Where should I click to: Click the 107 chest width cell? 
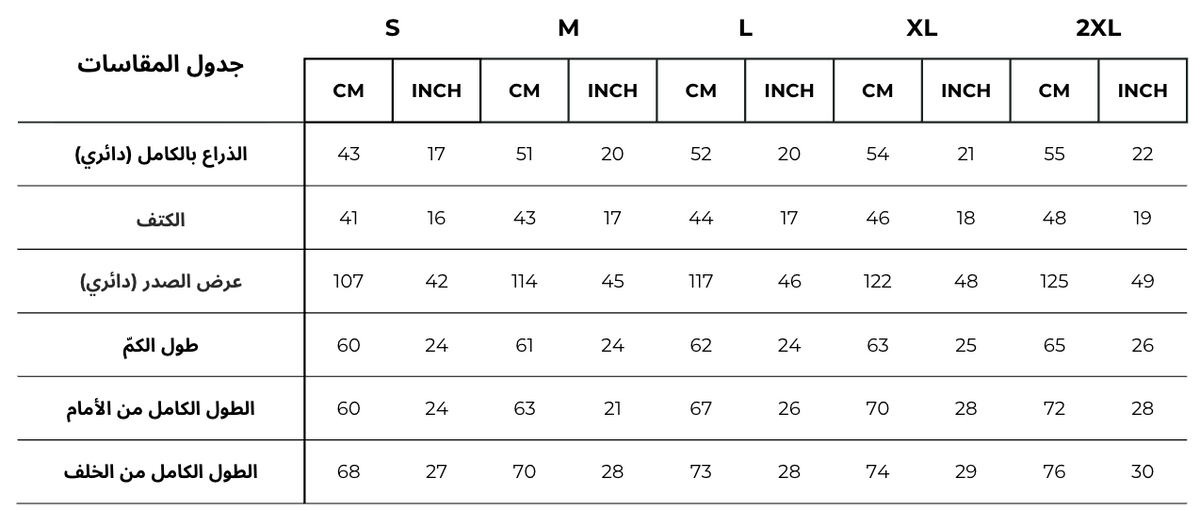coord(348,281)
